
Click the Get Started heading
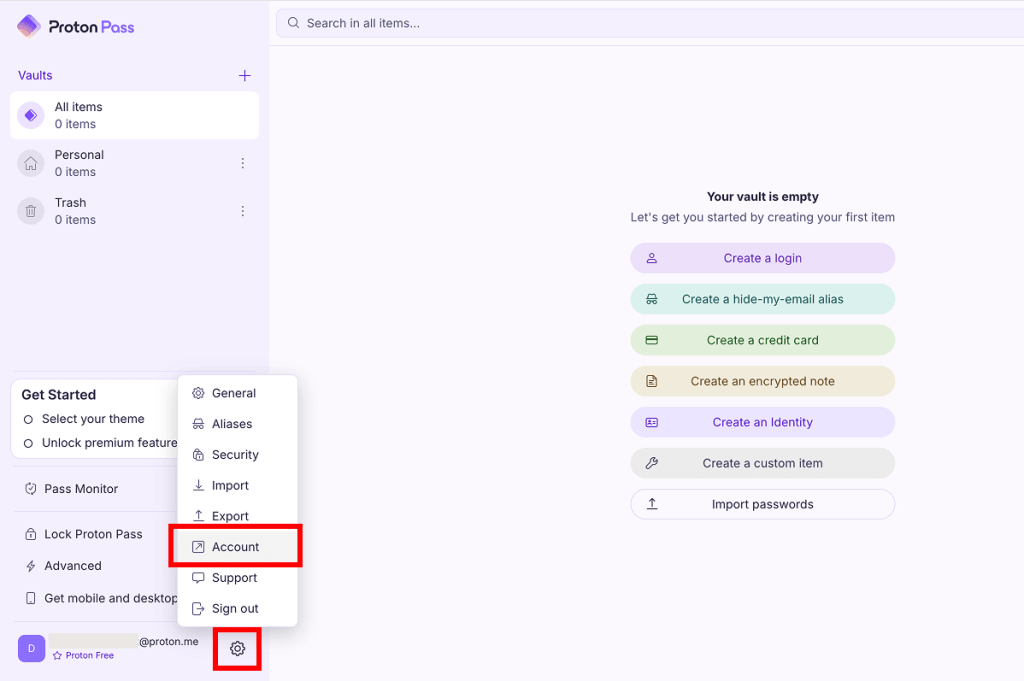[59, 394]
